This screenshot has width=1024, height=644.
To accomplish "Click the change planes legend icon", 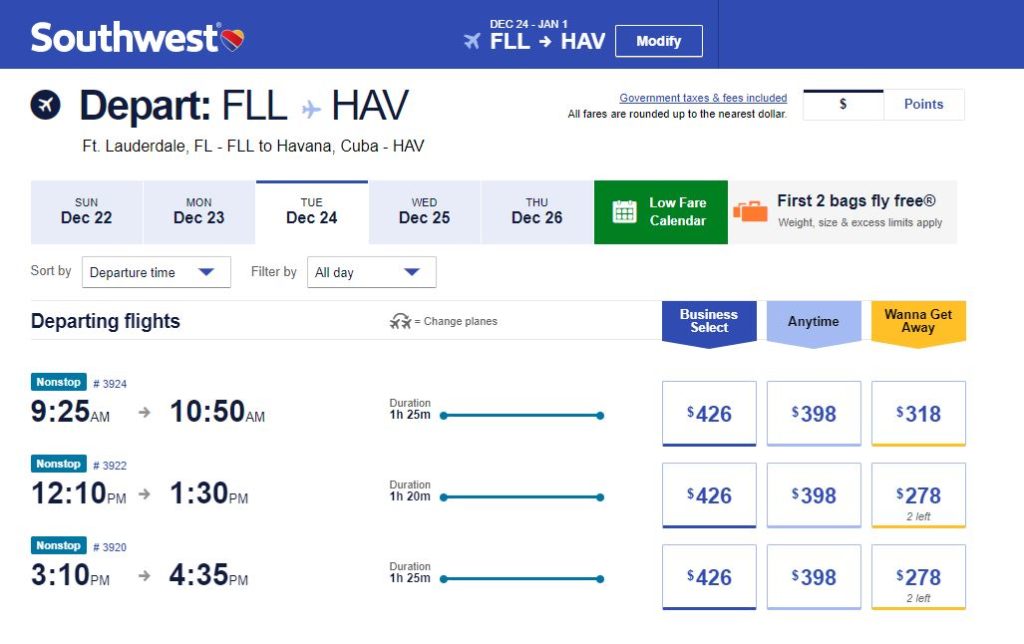I will [x=400, y=321].
